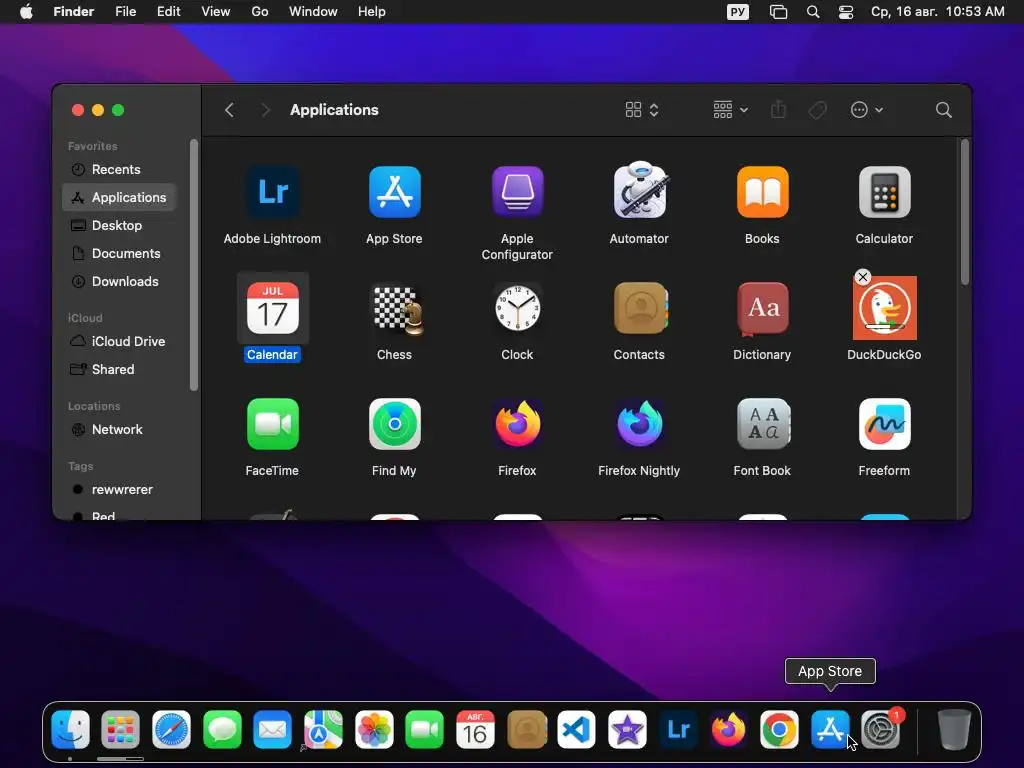Viewport: 1024px width, 768px height.
Task: Click the Stage Manager menu bar icon
Action: pyautogui.click(x=778, y=12)
